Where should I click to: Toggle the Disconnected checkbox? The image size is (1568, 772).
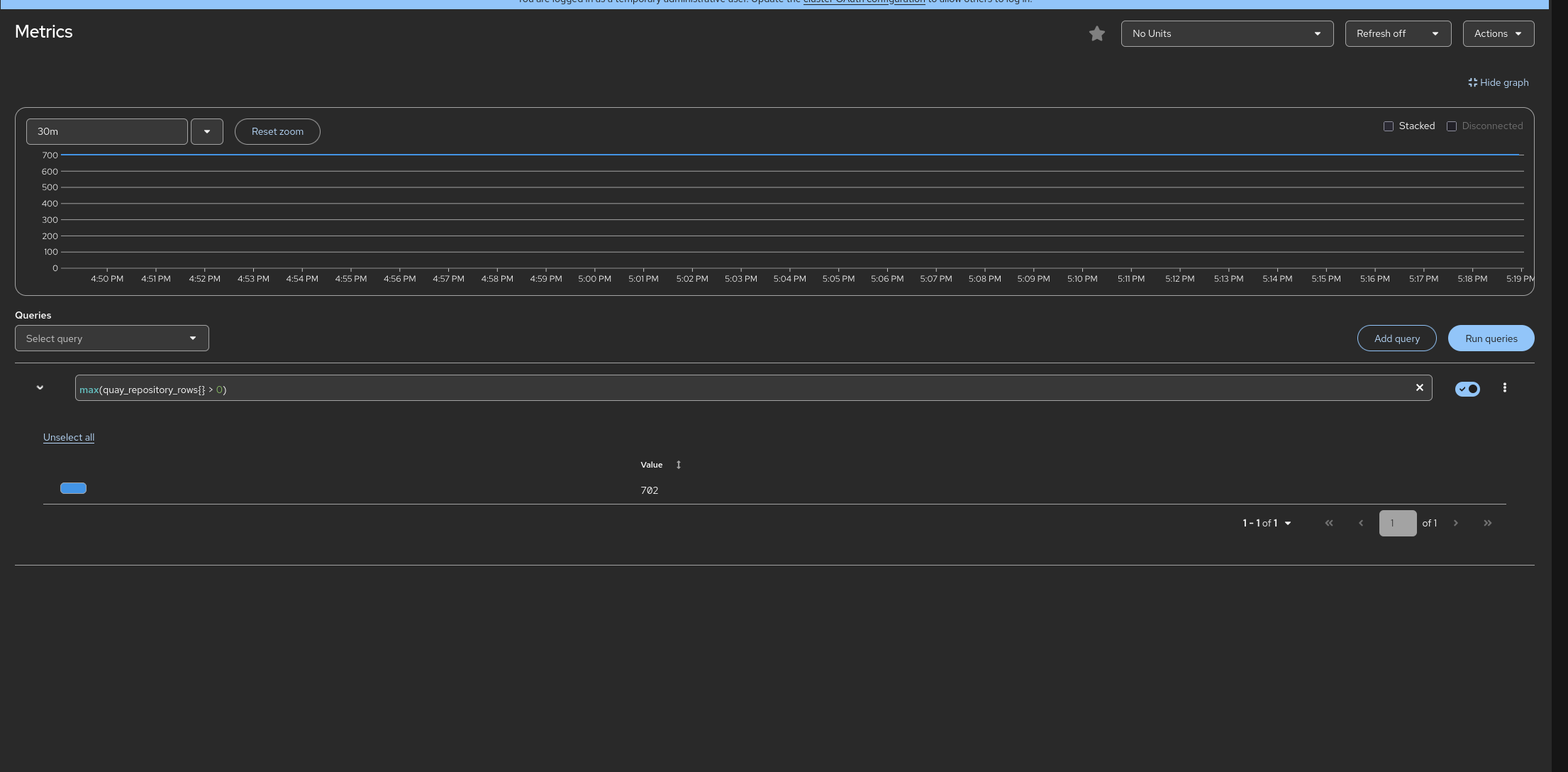[x=1451, y=126]
